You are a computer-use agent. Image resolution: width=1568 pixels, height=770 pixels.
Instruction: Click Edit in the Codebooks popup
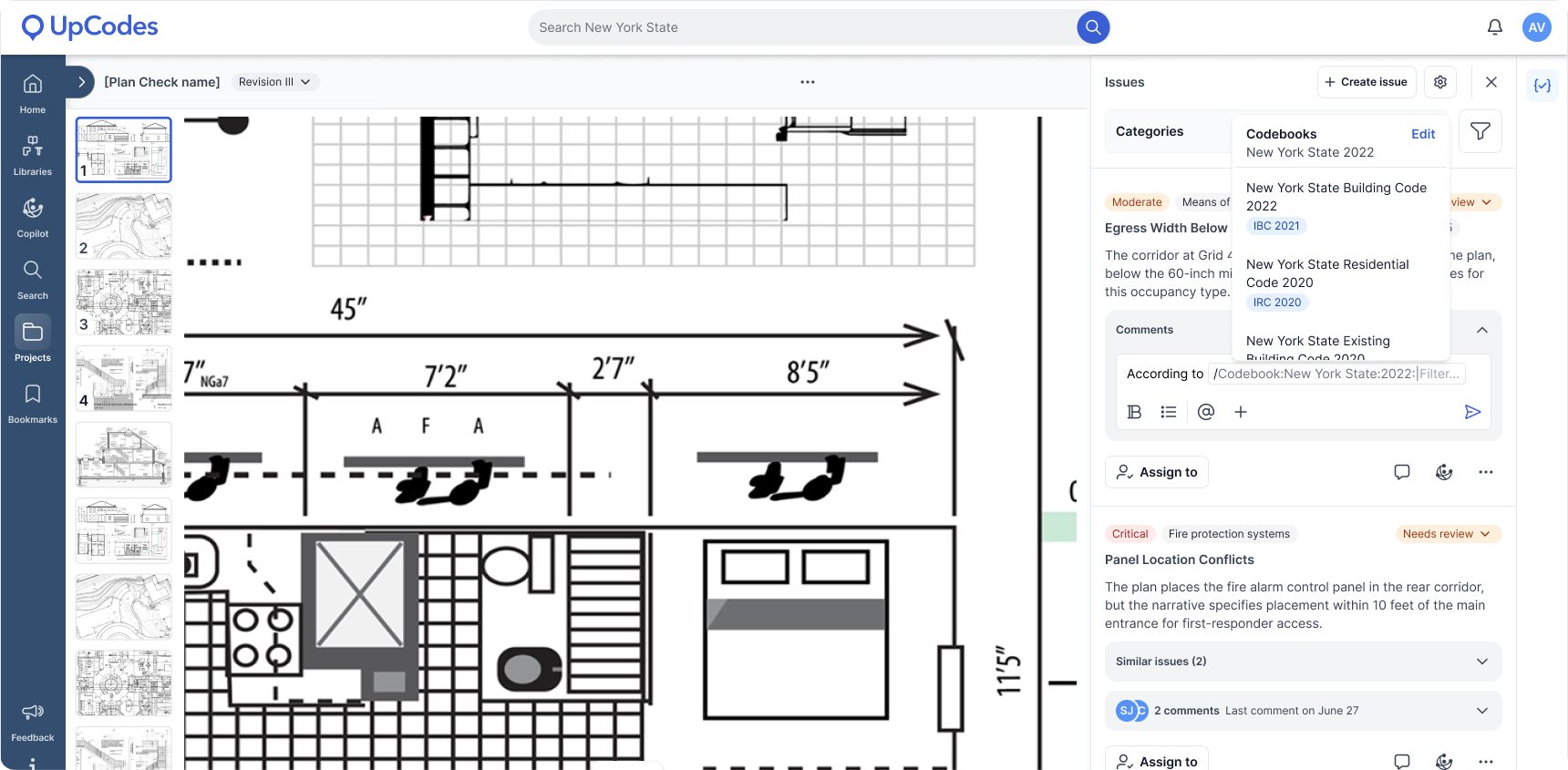coord(1423,134)
